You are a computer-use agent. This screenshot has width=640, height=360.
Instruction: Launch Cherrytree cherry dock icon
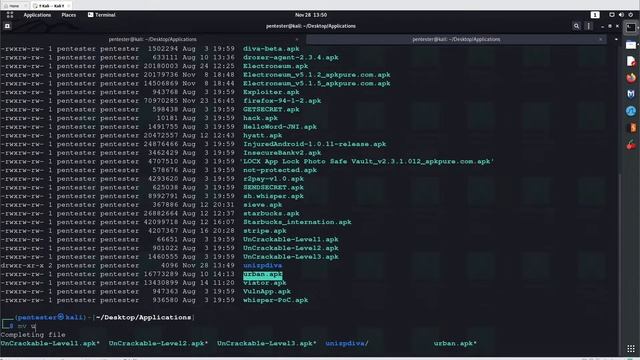click(631, 144)
